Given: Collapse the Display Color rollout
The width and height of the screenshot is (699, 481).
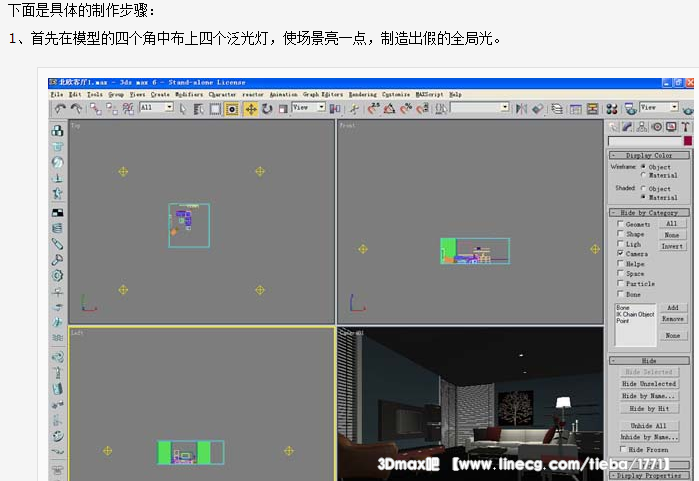Looking at the screenshot, I should pyautogui.click(x=649, y=156).
